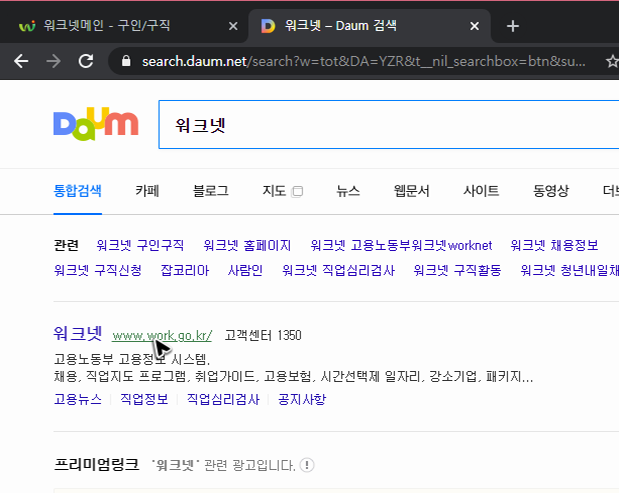The width and height of the screenshot is (619, 493).
Task: Open the 웹문서 search tab
Action: [x=411, y=191]
